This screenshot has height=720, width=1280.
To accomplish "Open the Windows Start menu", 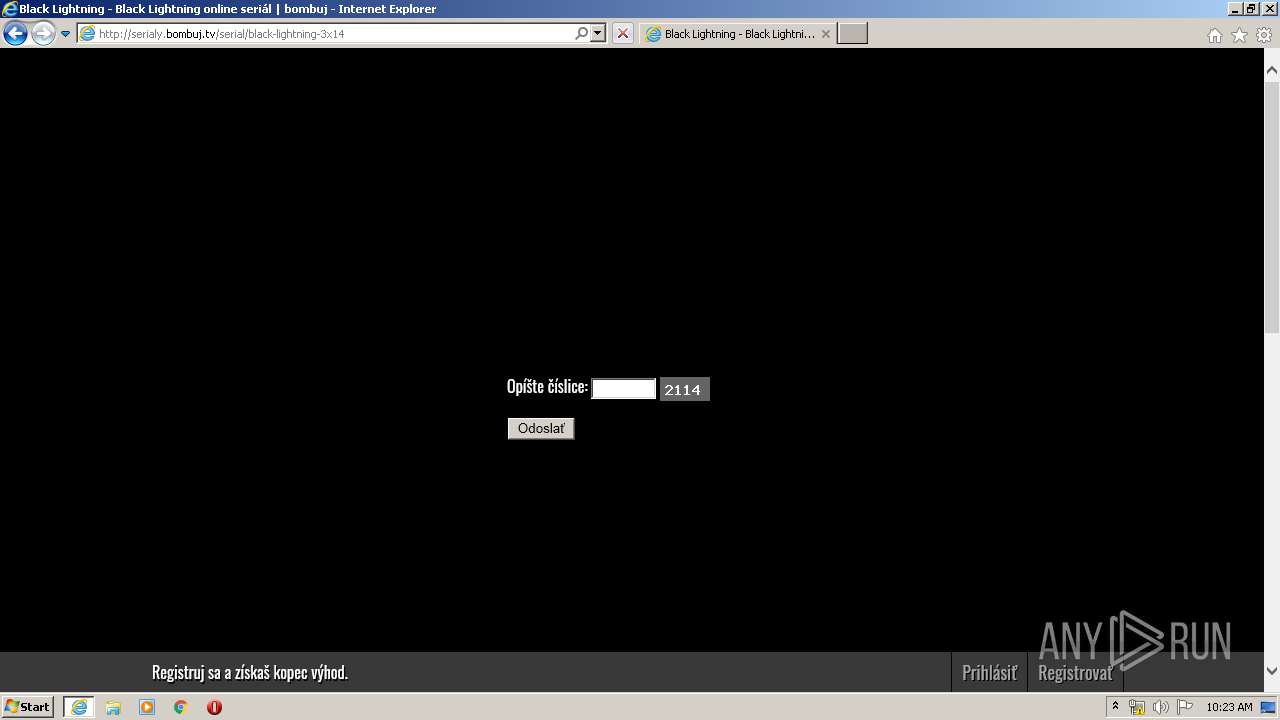I will pos(28,706).
